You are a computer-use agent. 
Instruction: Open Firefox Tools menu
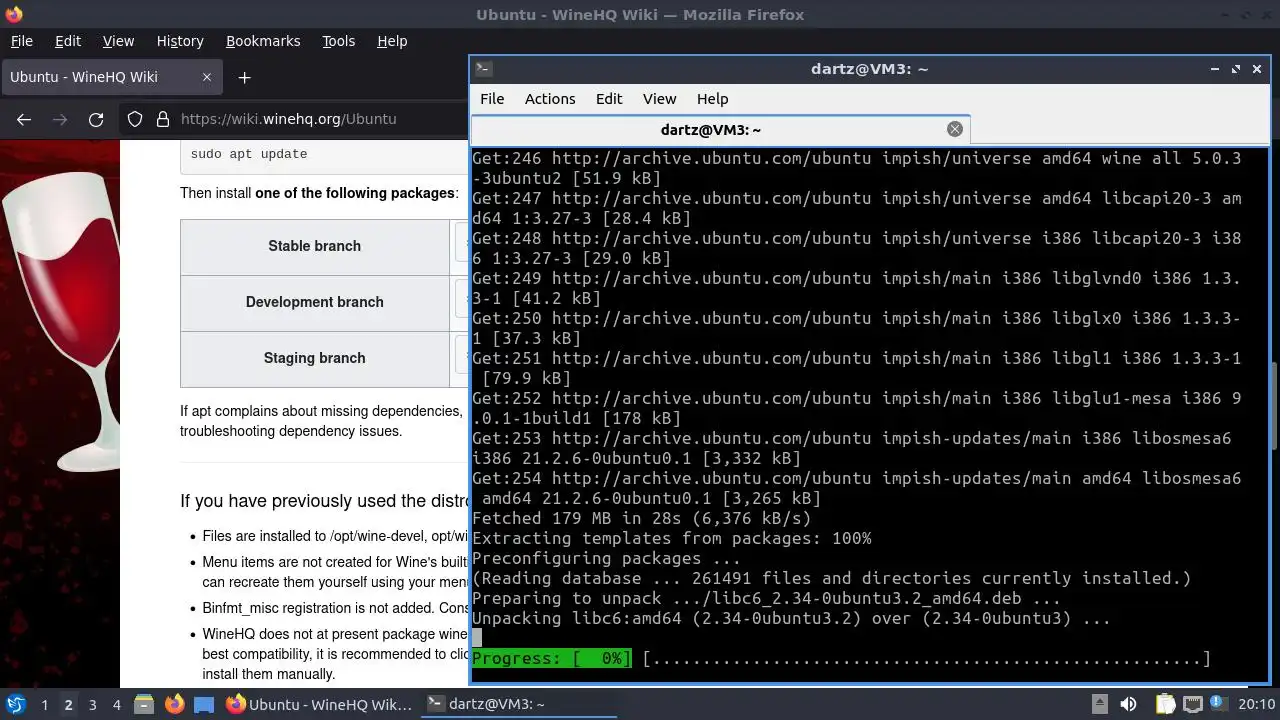point(338,41)
